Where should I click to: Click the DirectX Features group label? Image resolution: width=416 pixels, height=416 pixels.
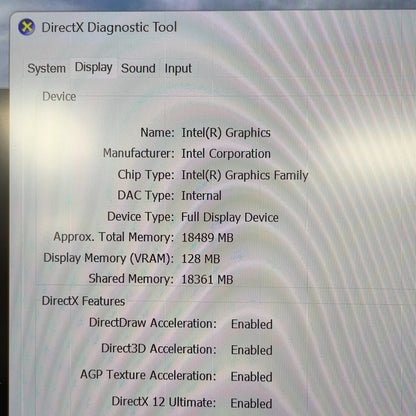[83, 301]
